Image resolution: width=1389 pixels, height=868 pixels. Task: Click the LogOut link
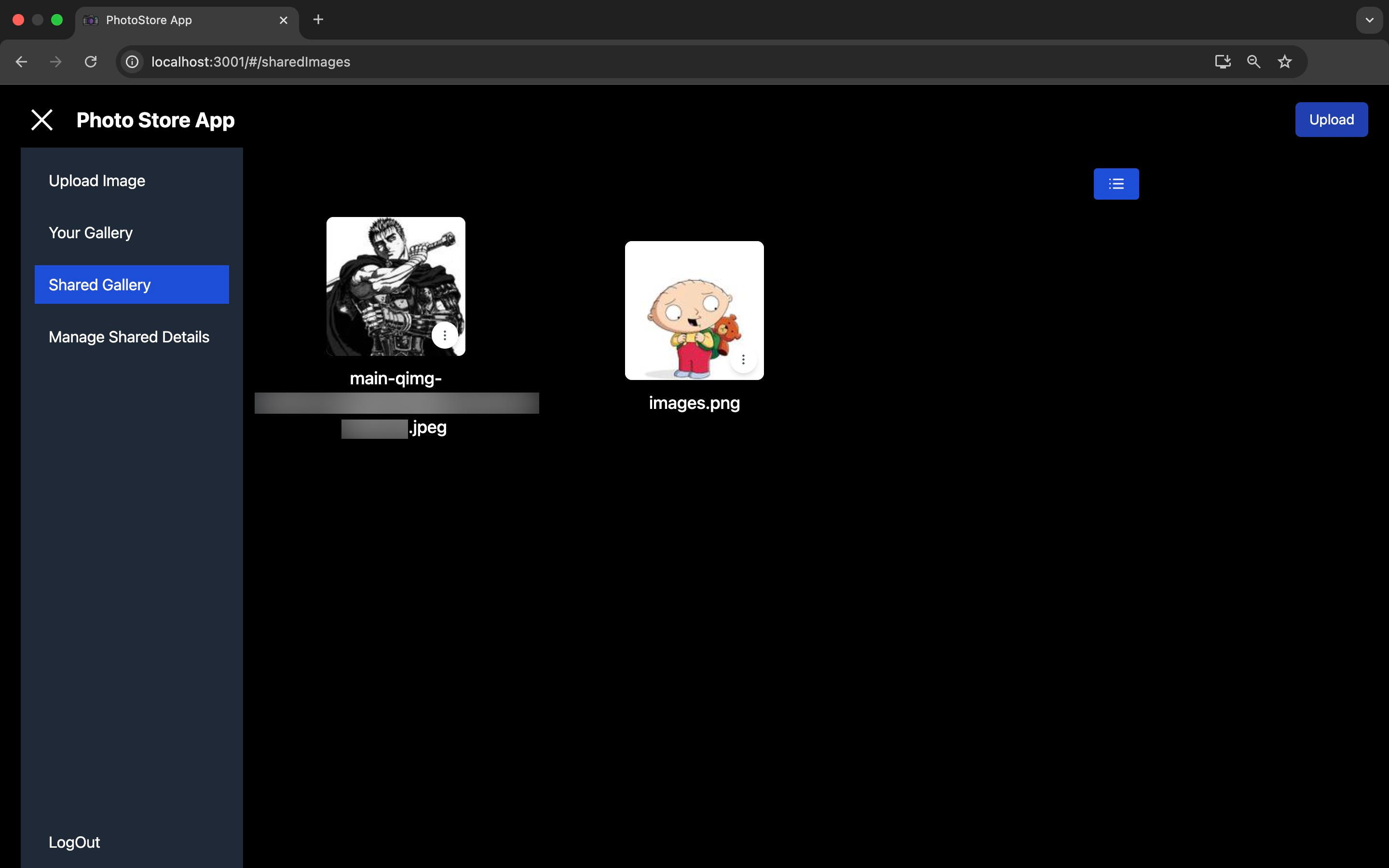(74, 842)
